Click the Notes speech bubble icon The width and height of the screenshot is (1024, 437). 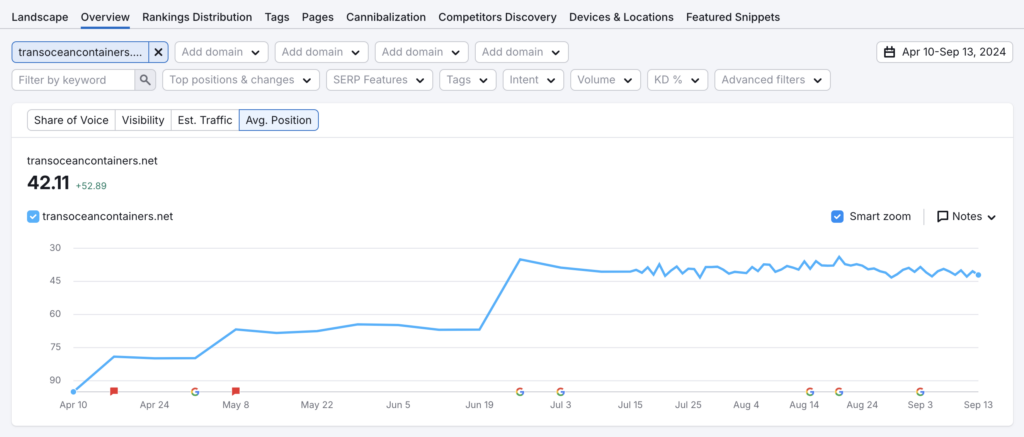(942, 216)
